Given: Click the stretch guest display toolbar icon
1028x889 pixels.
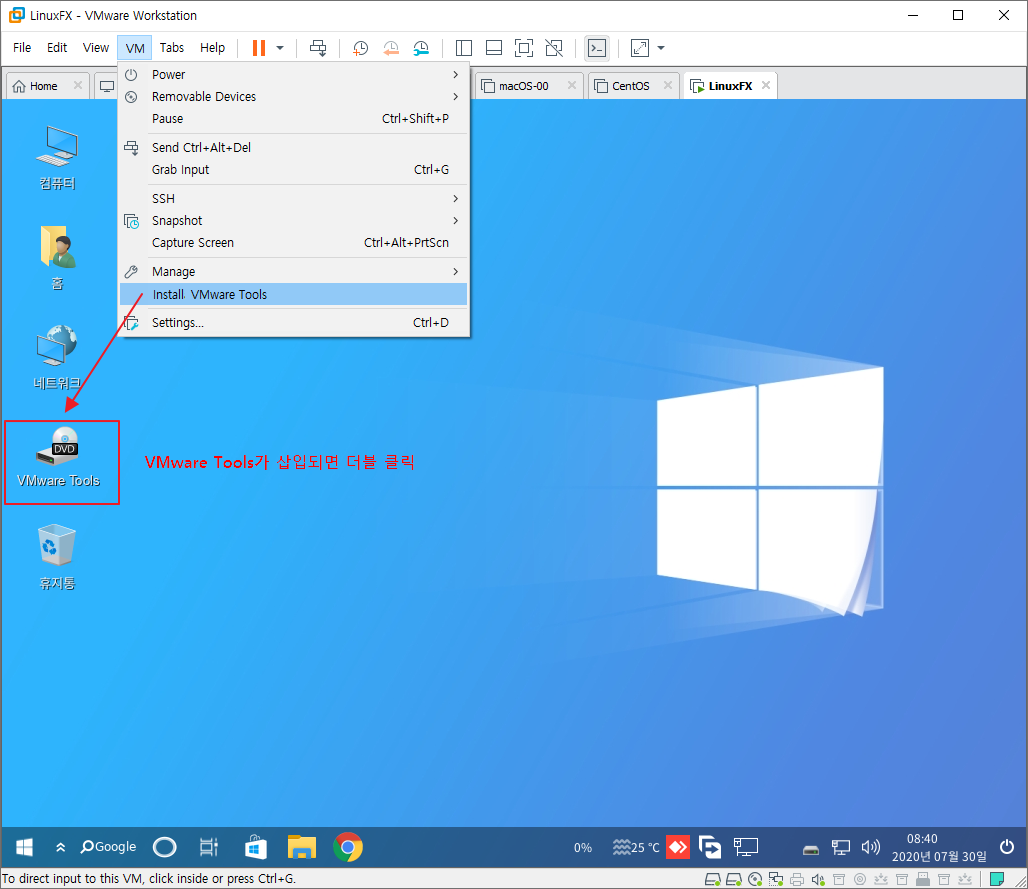Looking at the screenshot, I should 639,48.
